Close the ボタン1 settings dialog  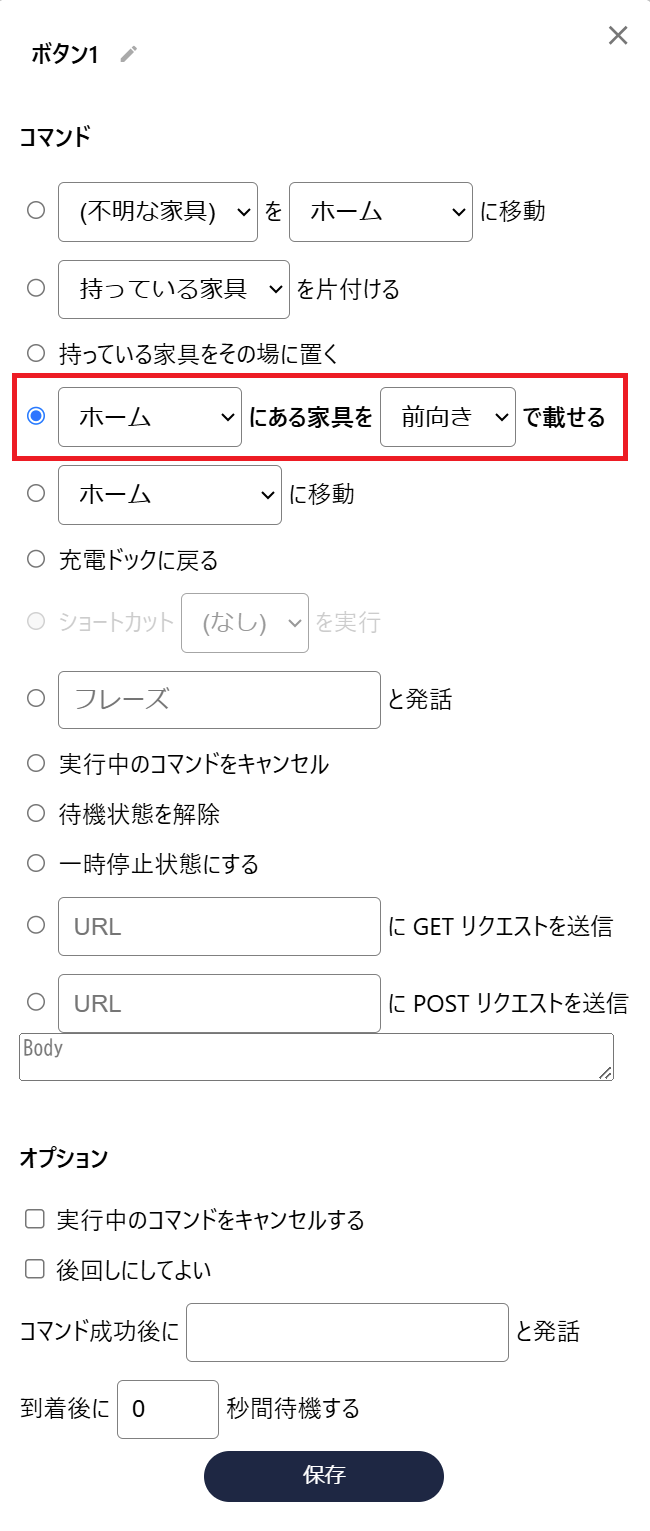(618, 36)
